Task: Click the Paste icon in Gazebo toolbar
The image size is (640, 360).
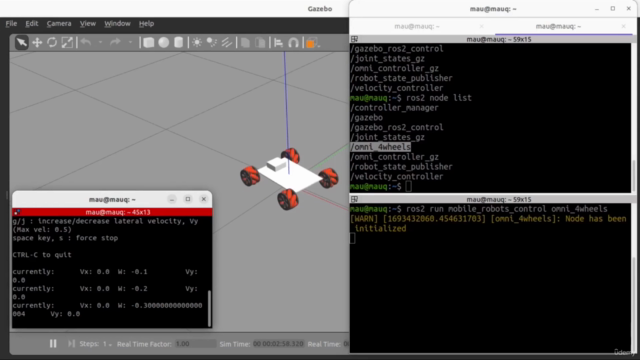Action: [x=260, y=42]
